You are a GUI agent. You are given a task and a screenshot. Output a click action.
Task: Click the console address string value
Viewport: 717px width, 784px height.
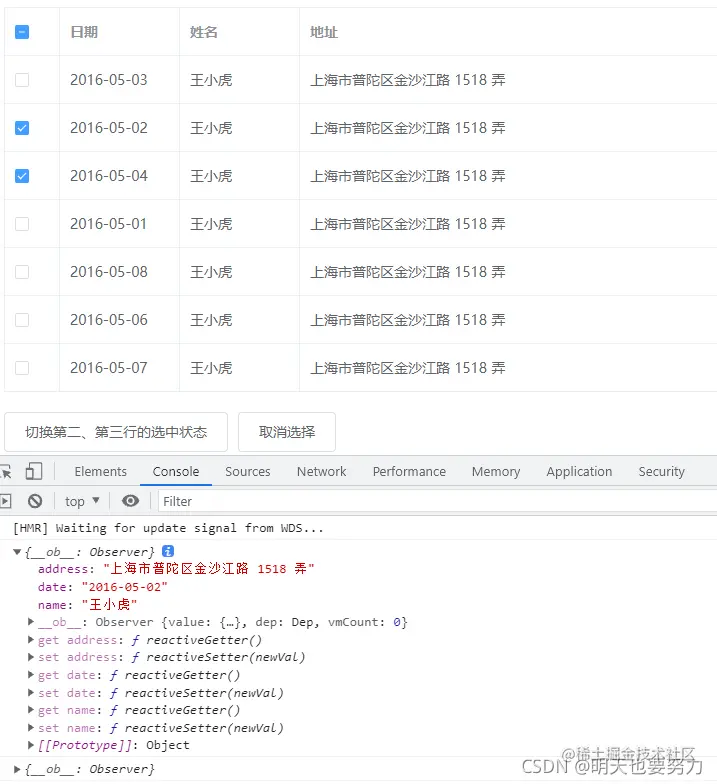208,568
